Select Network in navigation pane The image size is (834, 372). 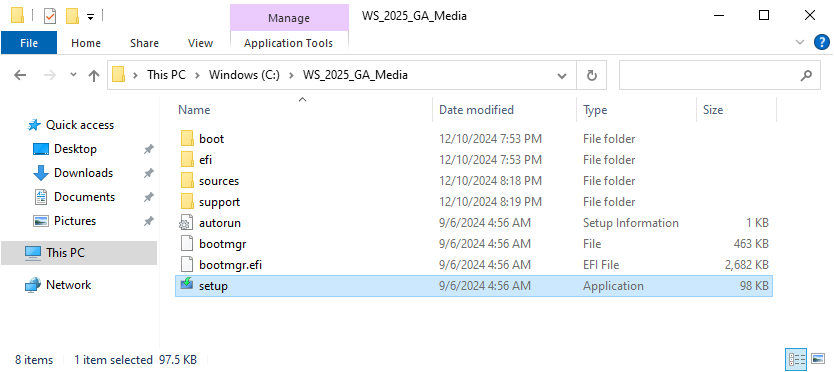point(68,285)
